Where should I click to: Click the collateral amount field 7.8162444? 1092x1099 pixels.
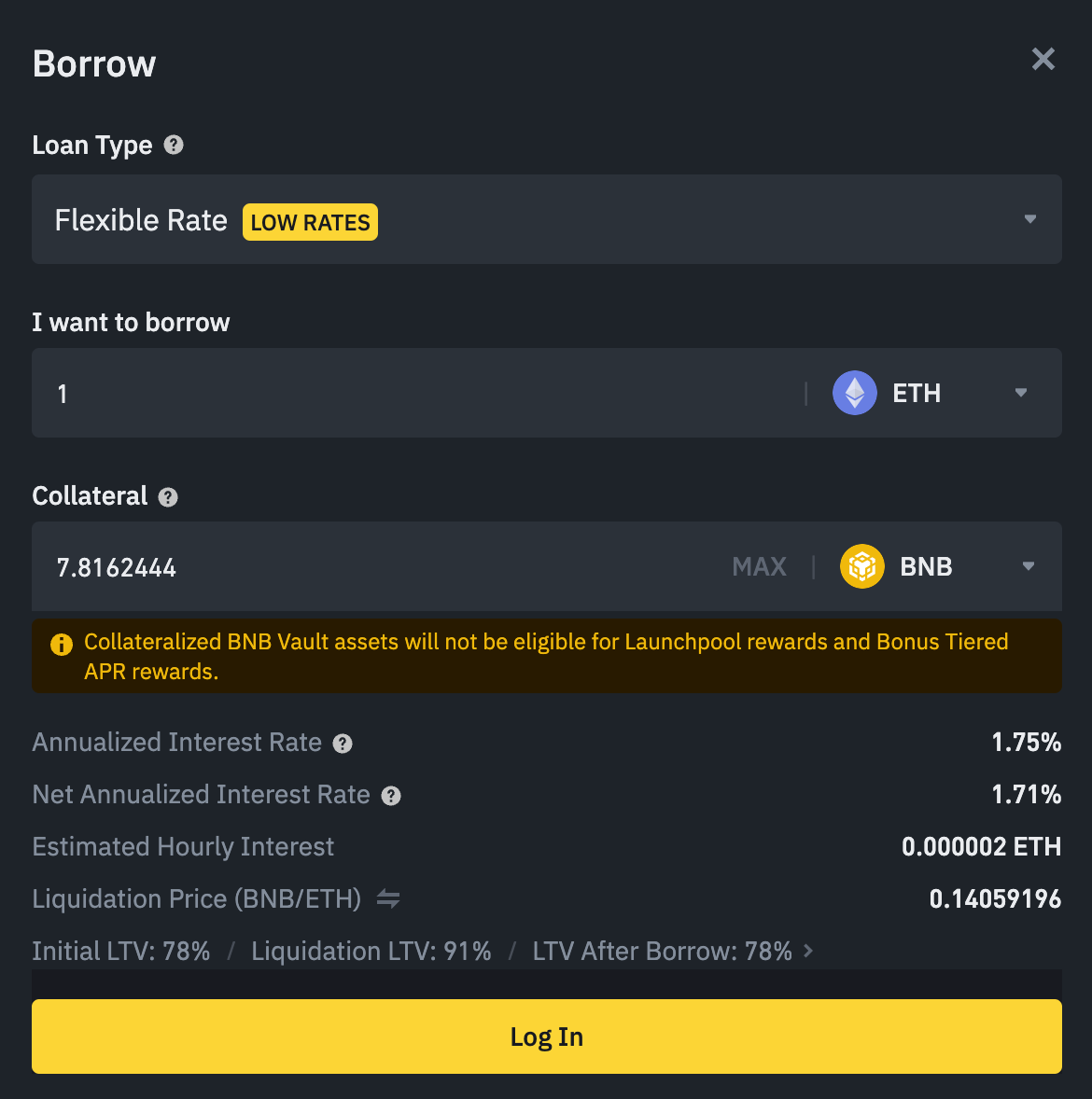[373, 567]
